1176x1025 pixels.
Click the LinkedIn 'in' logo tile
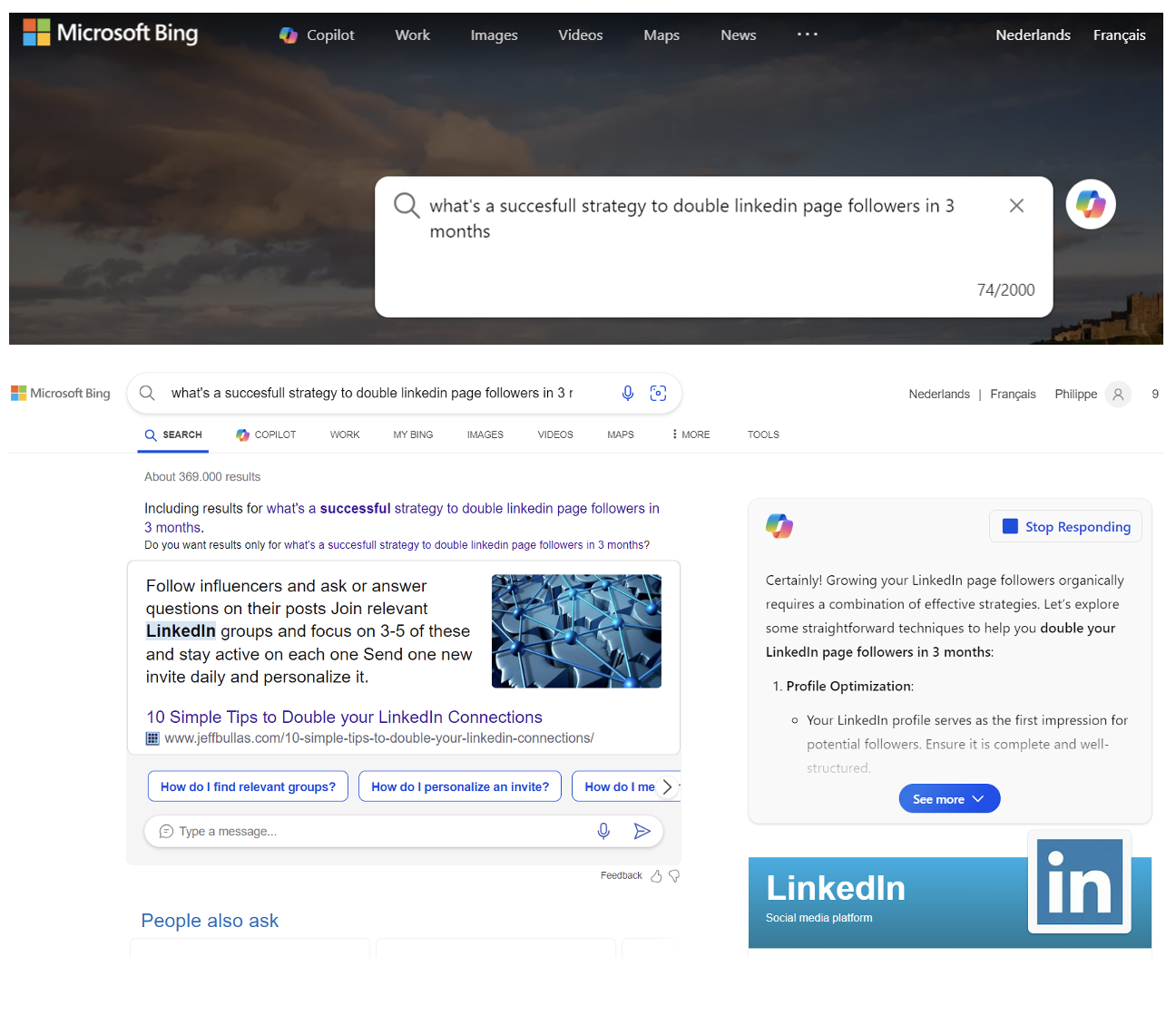[1080, 882]
